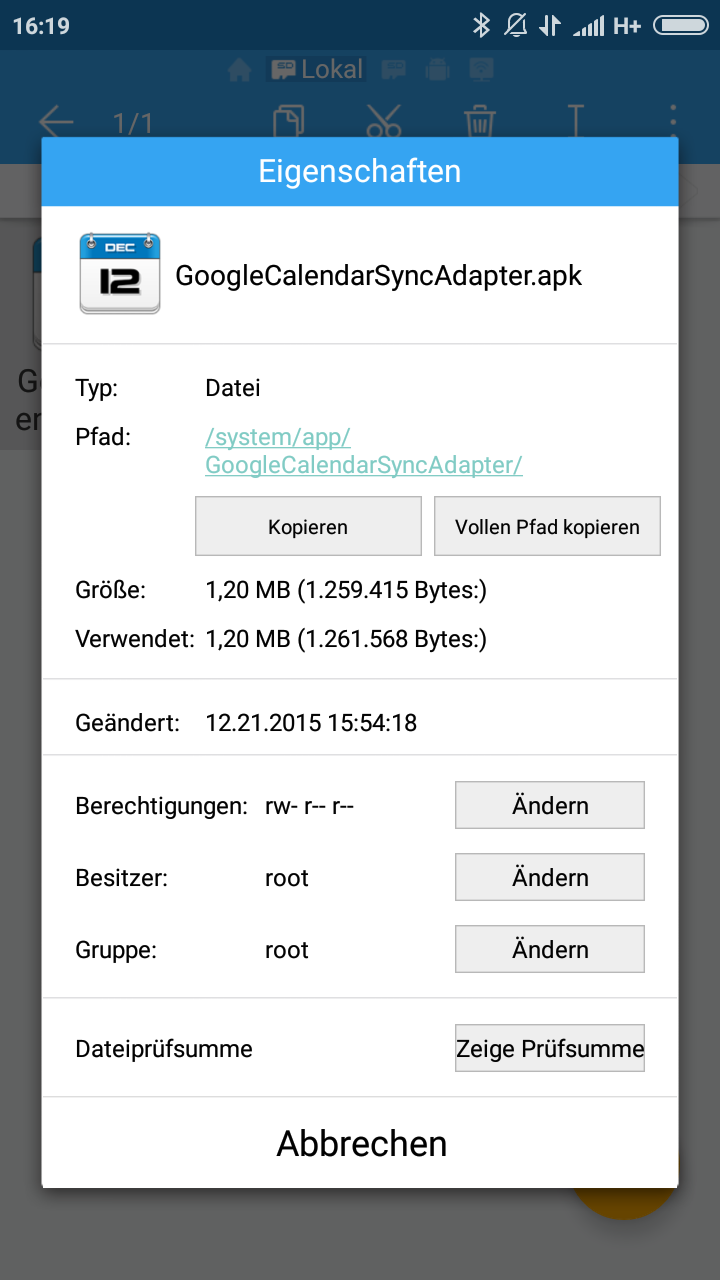Viewport: 720px width, 1280px height.
Task: Tap the GoogleCalendarSyncAdapter calendar app icon
Action: [x=120, y=274]
